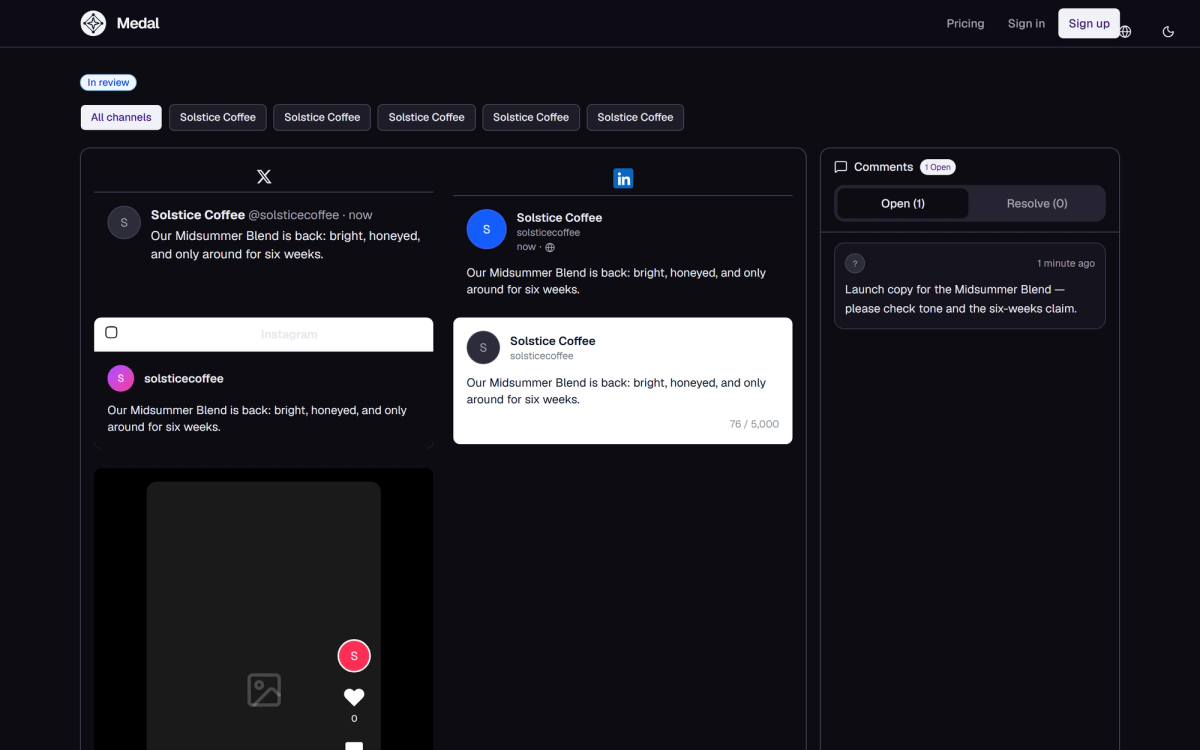This screenshot has height=750, width=1200.
Task: Click the 1 Open badge
Action: [x=938, y=167]
